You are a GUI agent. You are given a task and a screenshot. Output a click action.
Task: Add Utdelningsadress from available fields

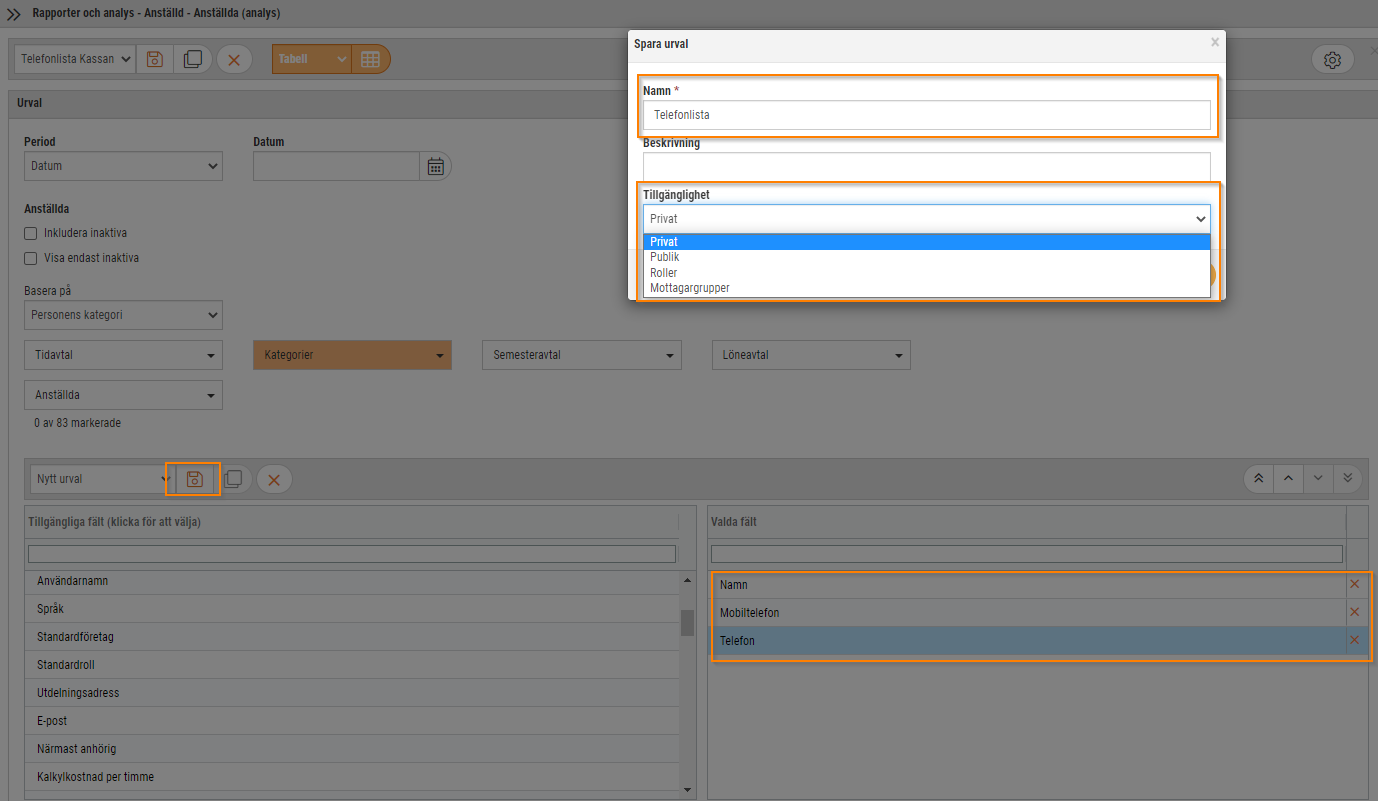352,693
